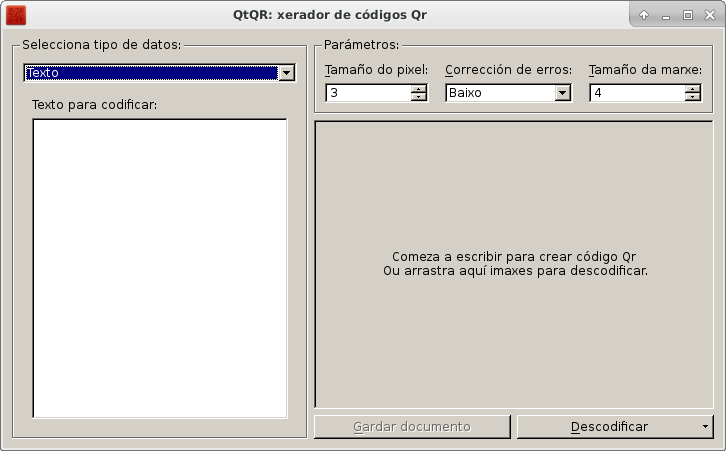Viewport: 726px width, 451px height.
Task: Decrease Tamaño do pixel with down arrow
Action: tap(418, 97)
